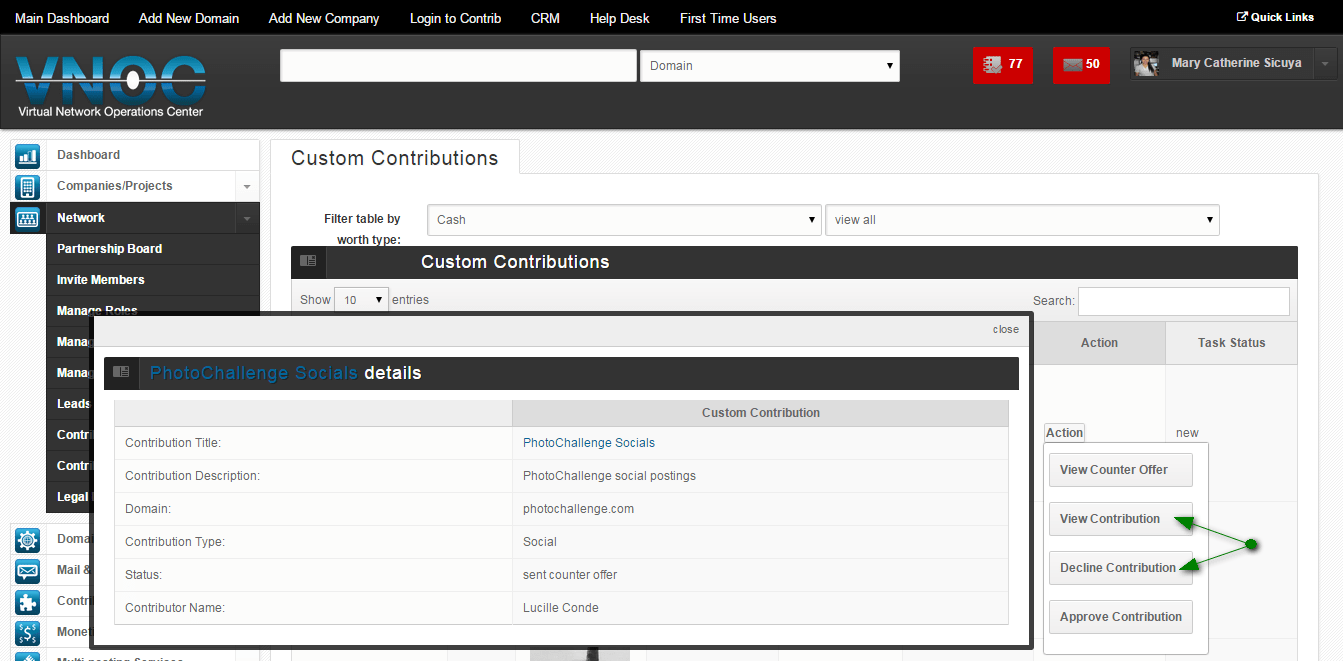Click the Lucille Conde contributor name
Image resolution: width=1343 pixels, height=661 pixels.
pyautogui.click(x=561, y=608)
